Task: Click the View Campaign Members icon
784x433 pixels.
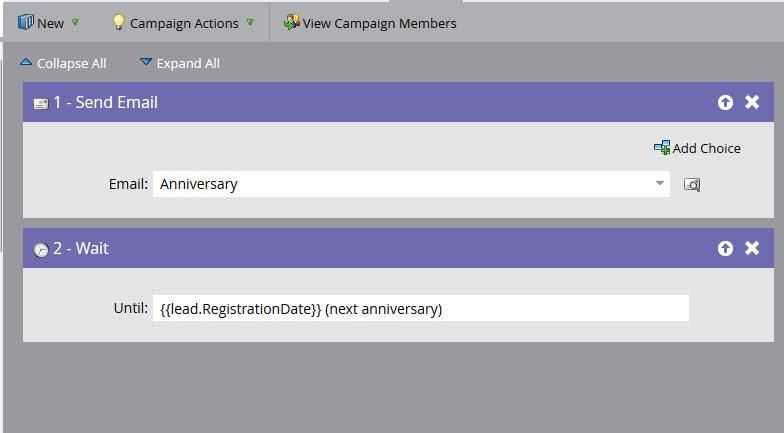Action: pyautogui.click(x=291, y=22)
